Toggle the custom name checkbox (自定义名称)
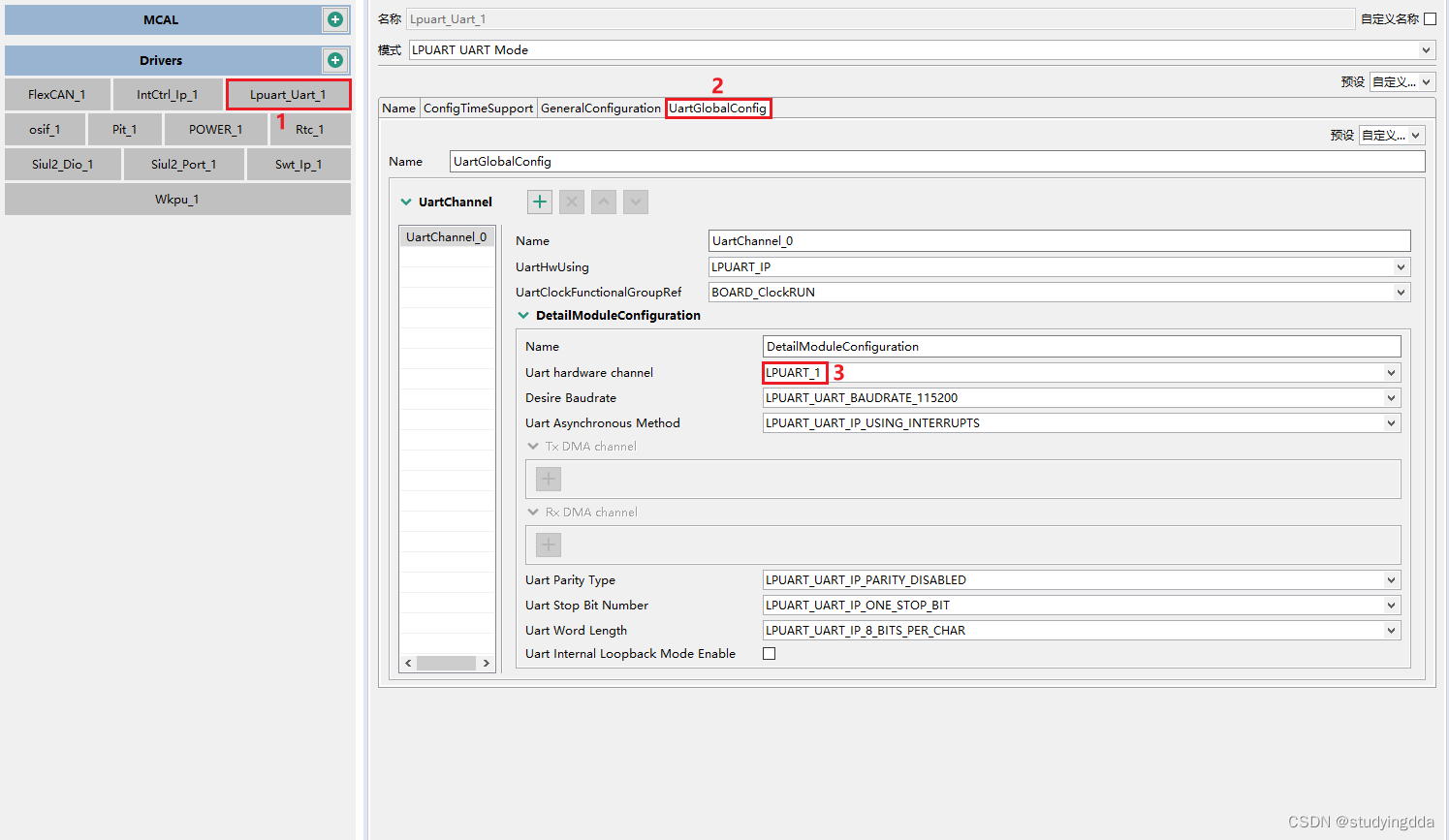 1430,19
